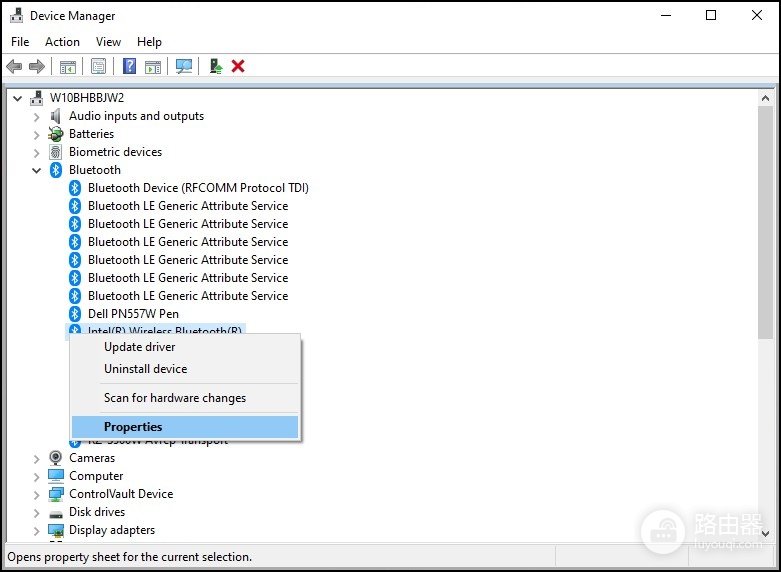
Task: Click the W10BHBBJW2 computer root icon
Action: (x=36, y=98)
